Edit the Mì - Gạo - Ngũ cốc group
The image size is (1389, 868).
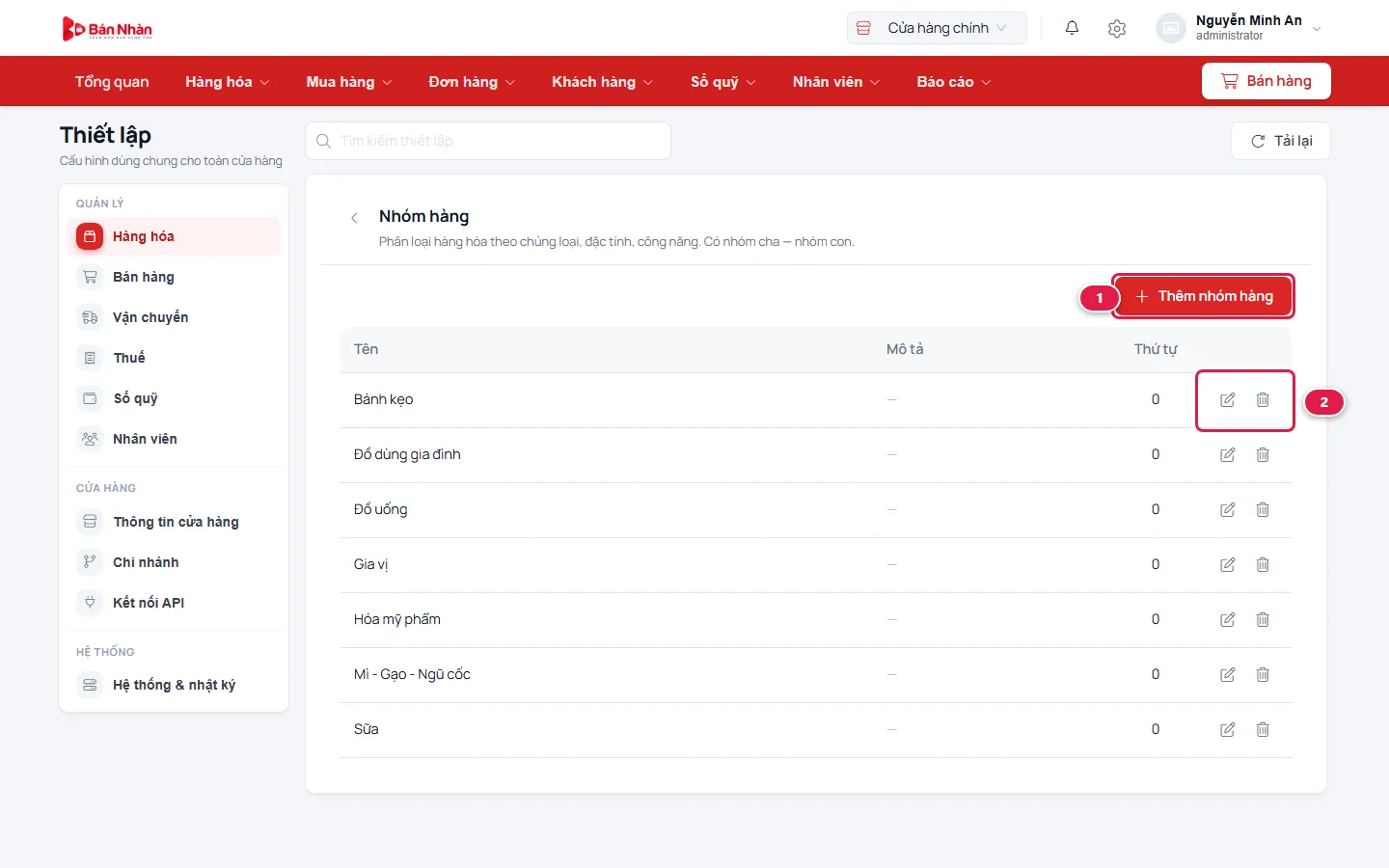click(x=1228, y=675)
